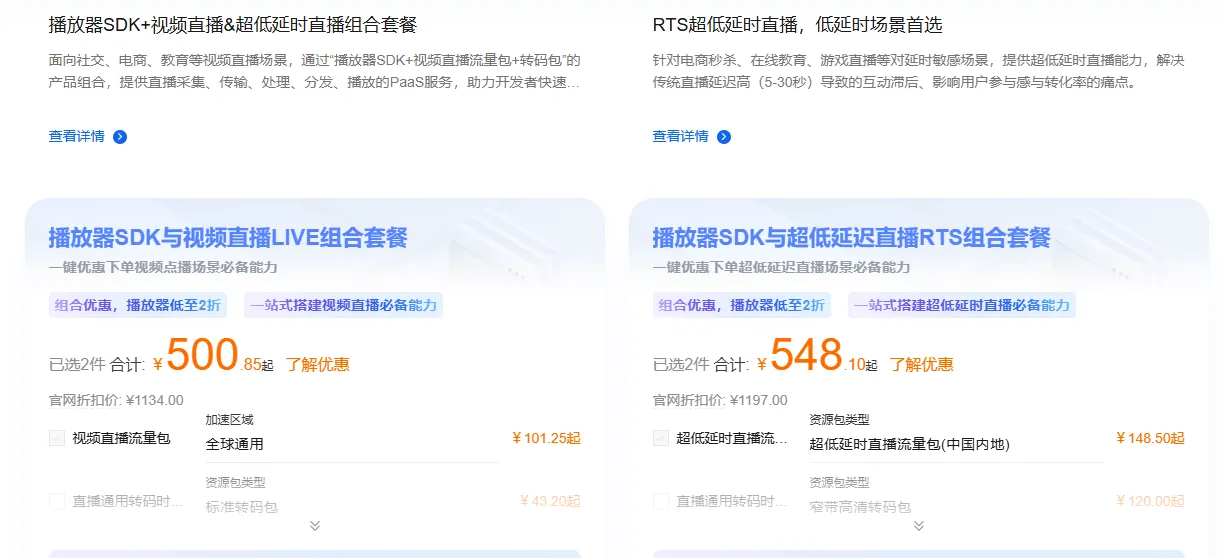1224x558 pixels.
Task: Click the ¥43.20起 price
Action: click(550, 501)
